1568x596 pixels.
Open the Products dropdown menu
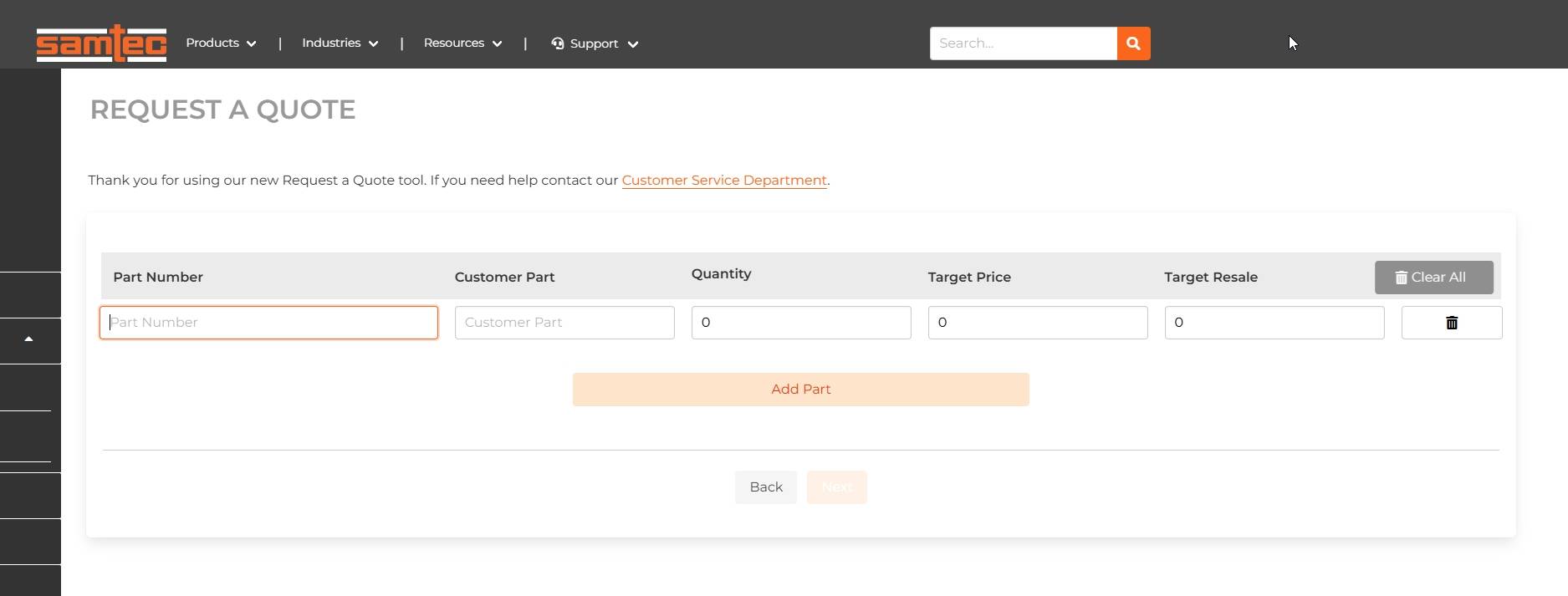(221, 43)
